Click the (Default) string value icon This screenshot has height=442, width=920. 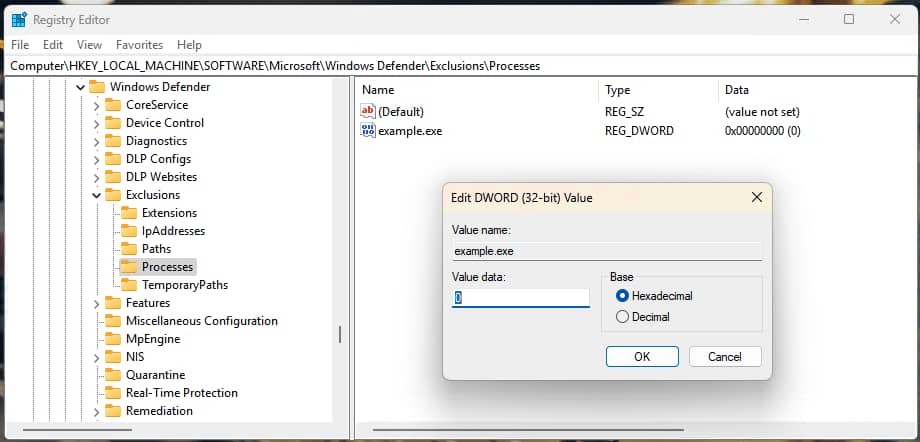pos(368,111)
